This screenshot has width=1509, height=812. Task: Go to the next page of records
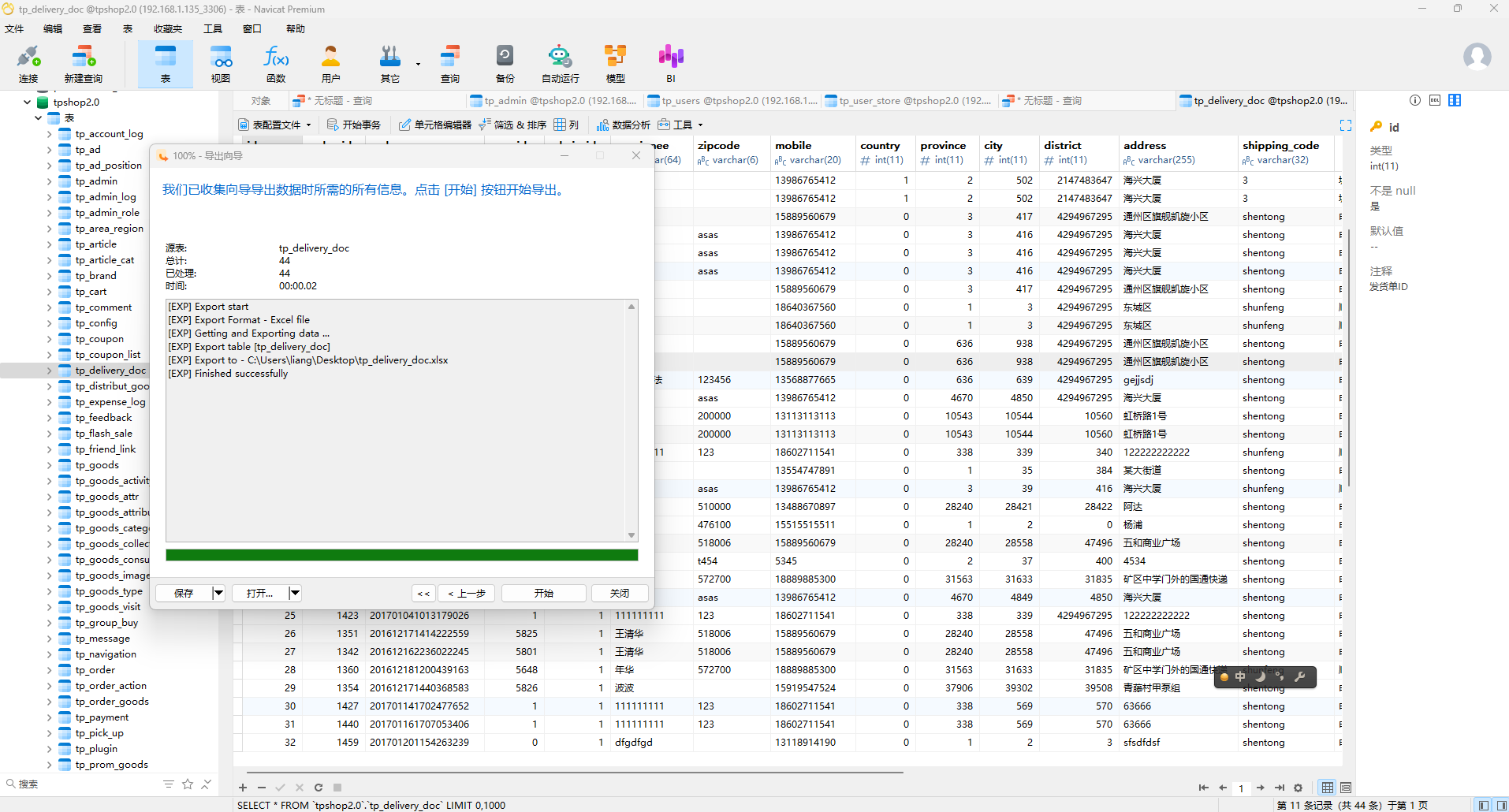(x=1261, y=788)
